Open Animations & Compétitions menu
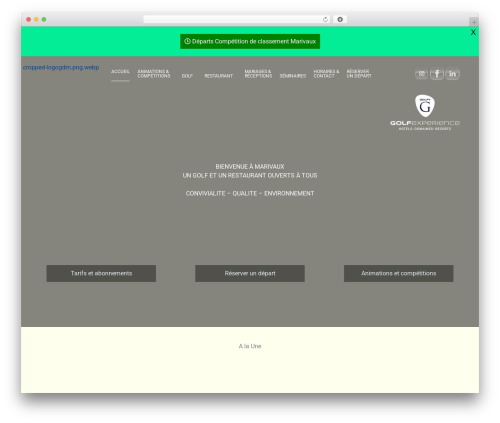 pyautogui.click(x=154, y=74)
